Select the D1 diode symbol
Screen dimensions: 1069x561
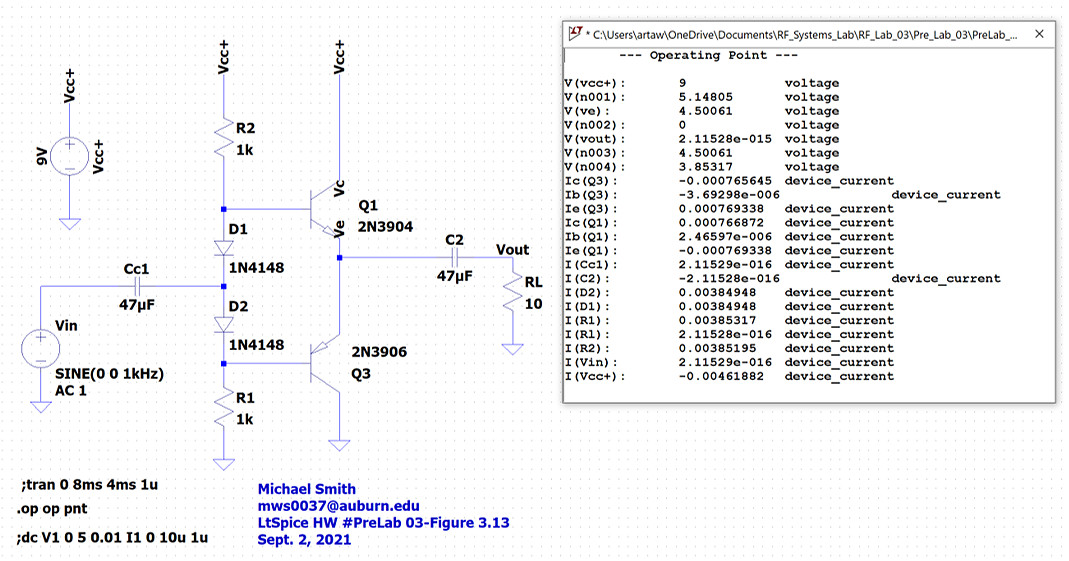[224, 248]
